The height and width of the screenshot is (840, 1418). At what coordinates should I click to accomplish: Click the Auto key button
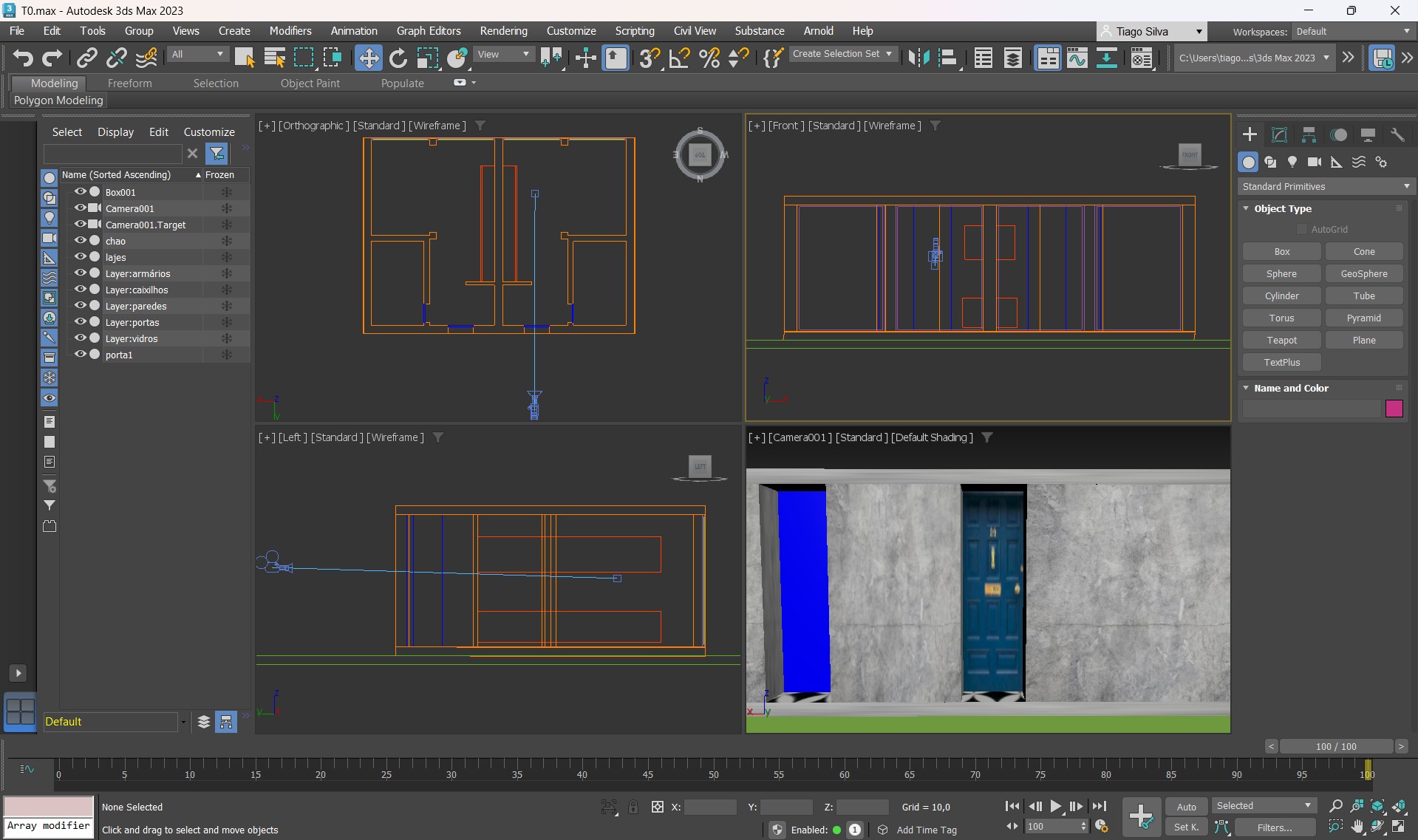1186,807
